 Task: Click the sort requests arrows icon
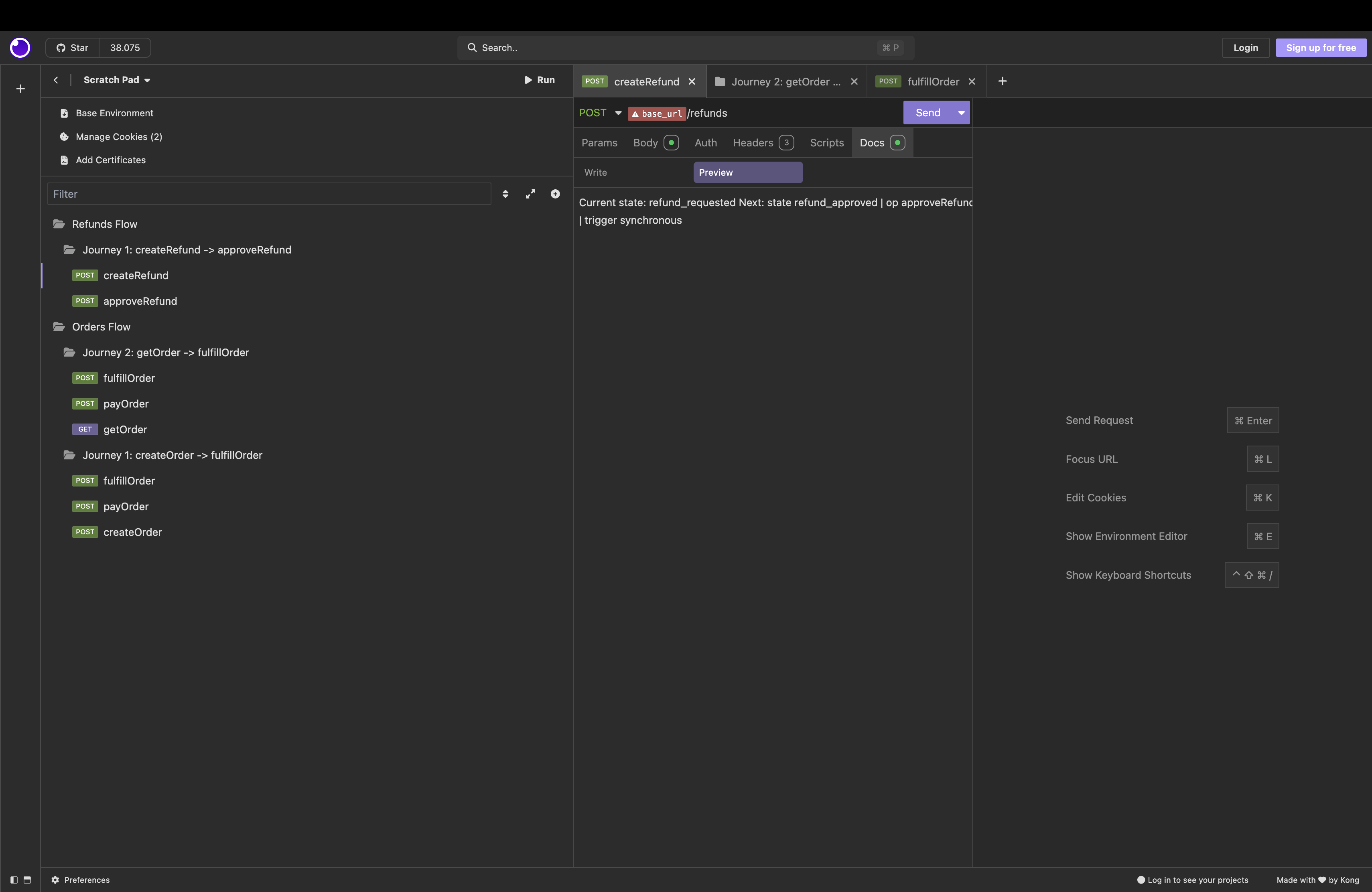[505, 194]
